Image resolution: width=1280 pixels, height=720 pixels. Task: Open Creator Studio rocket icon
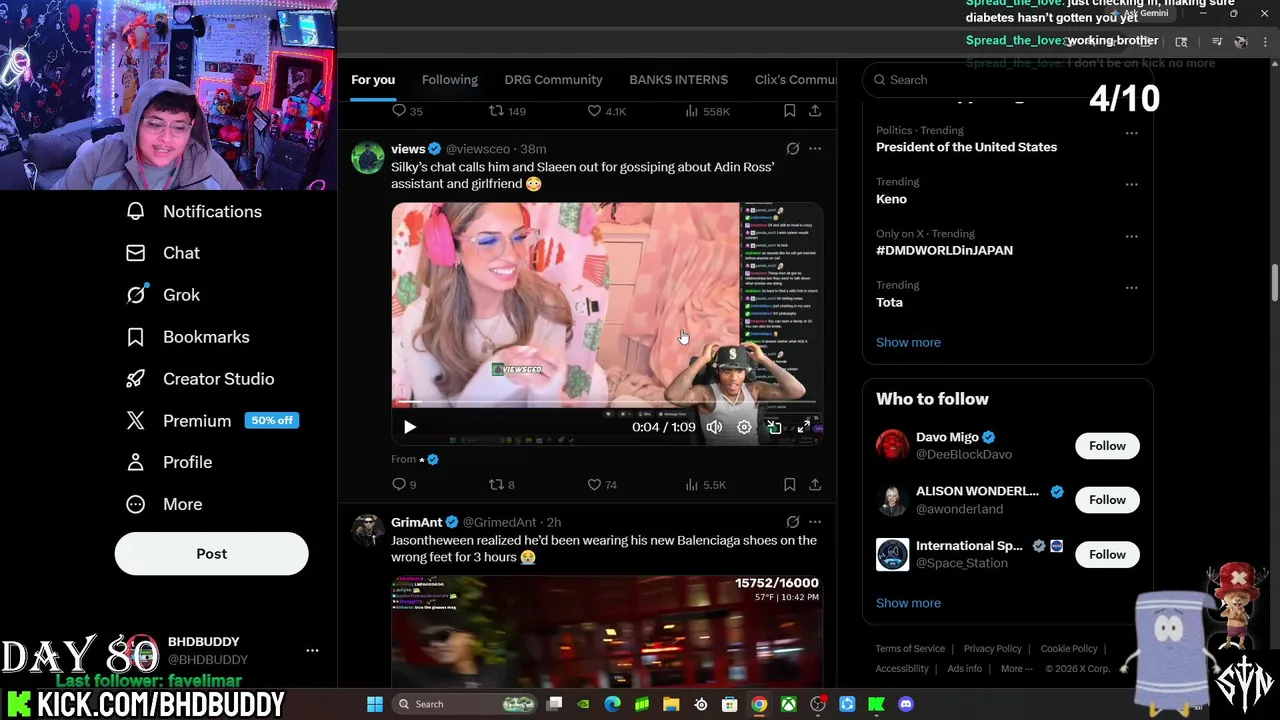pyautogui.click(x=136, y=379)
